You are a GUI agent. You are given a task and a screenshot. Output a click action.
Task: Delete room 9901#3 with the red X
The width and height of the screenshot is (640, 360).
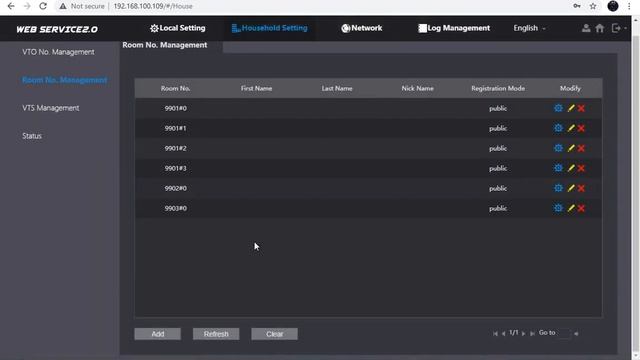581,168
